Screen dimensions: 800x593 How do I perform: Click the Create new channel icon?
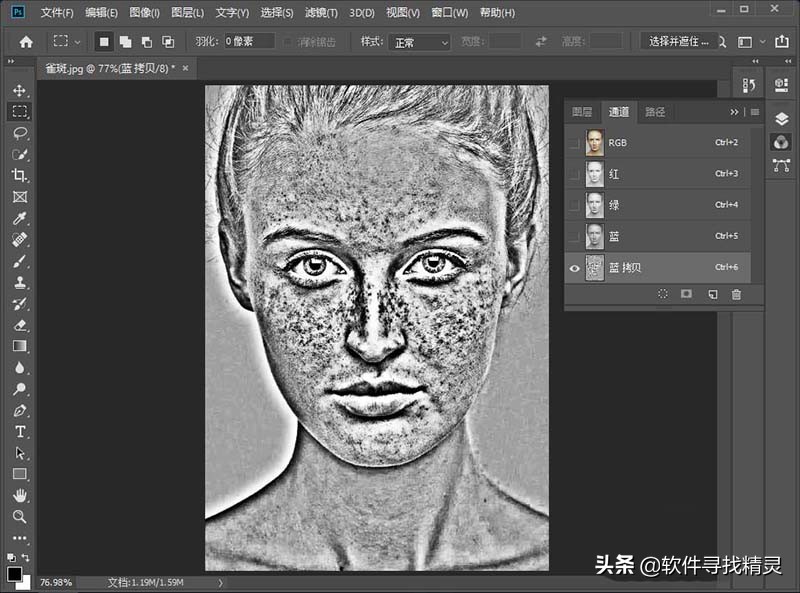[x=712, y=293]
